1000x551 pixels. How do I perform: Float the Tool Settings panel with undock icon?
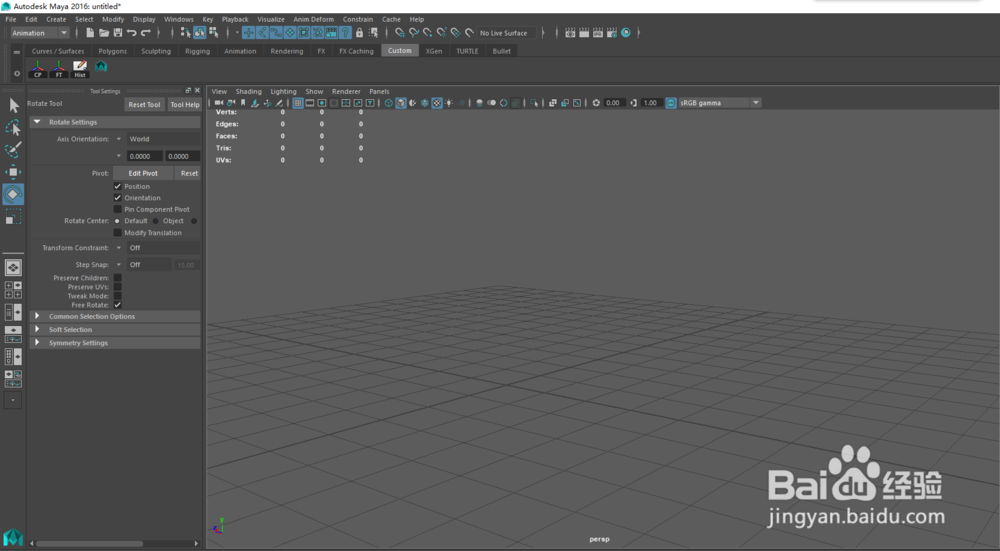point(188,91)
